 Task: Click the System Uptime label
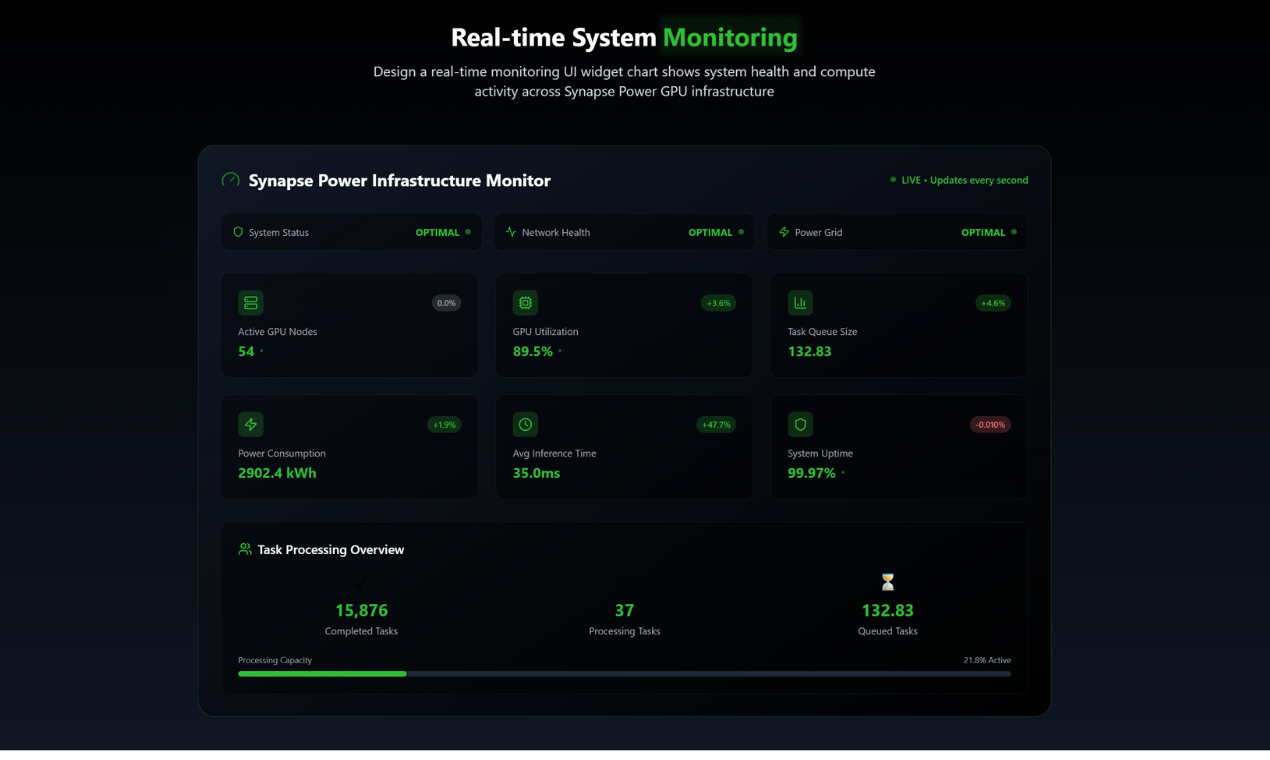(x=820, y=453)
